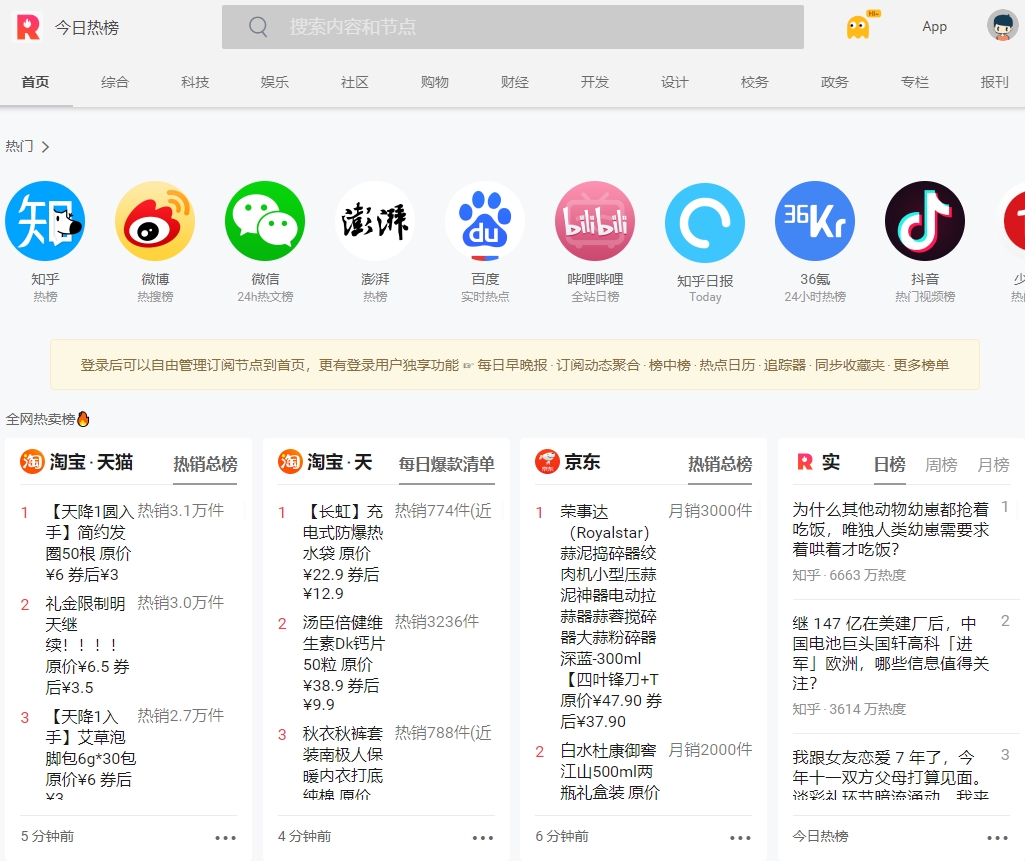Open the Pengpai (澎湃) news icon
The height and width of the screenshot is (861, 1025).
point(375,221)
